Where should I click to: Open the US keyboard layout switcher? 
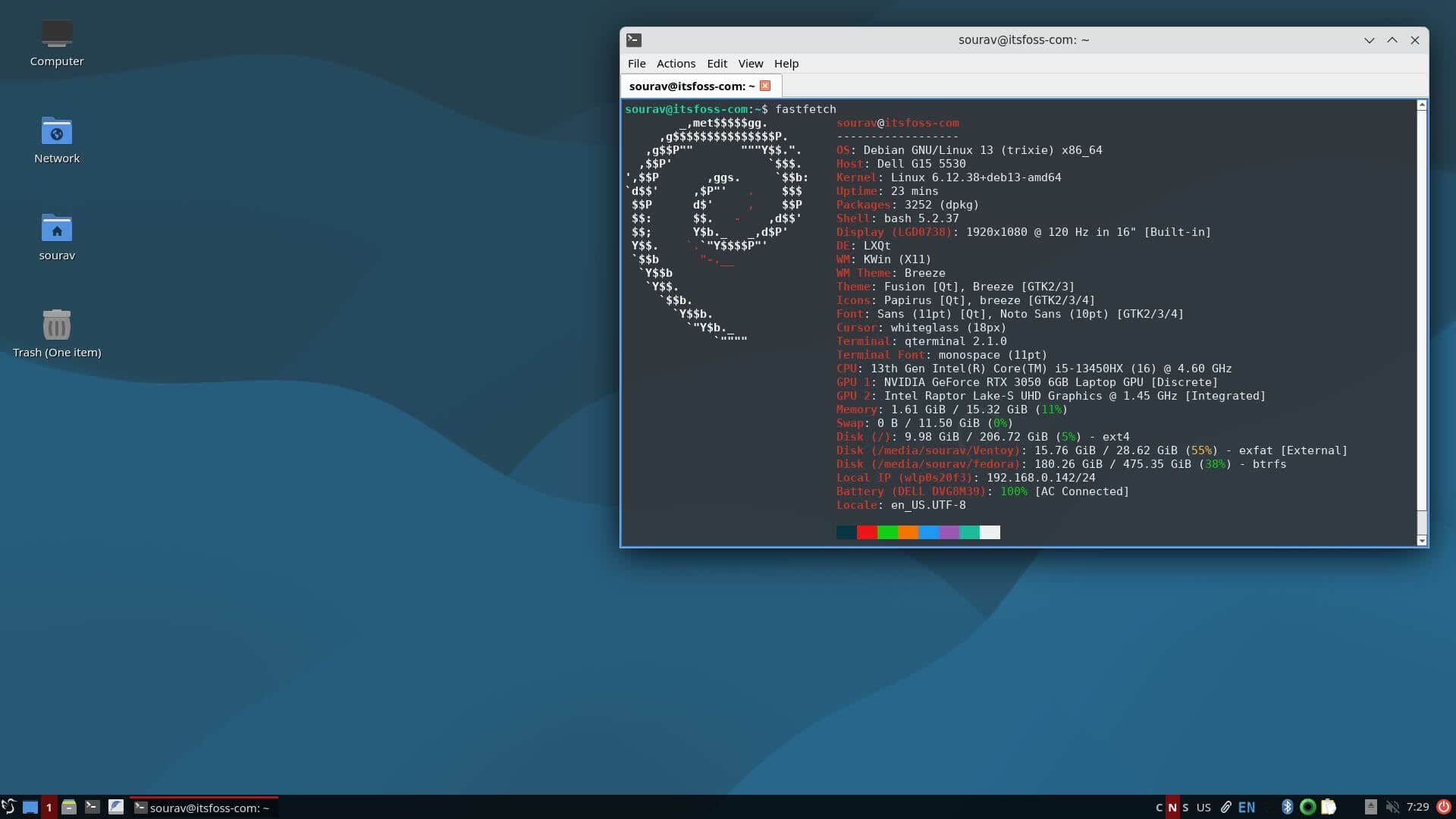(x=1203, y=808)
